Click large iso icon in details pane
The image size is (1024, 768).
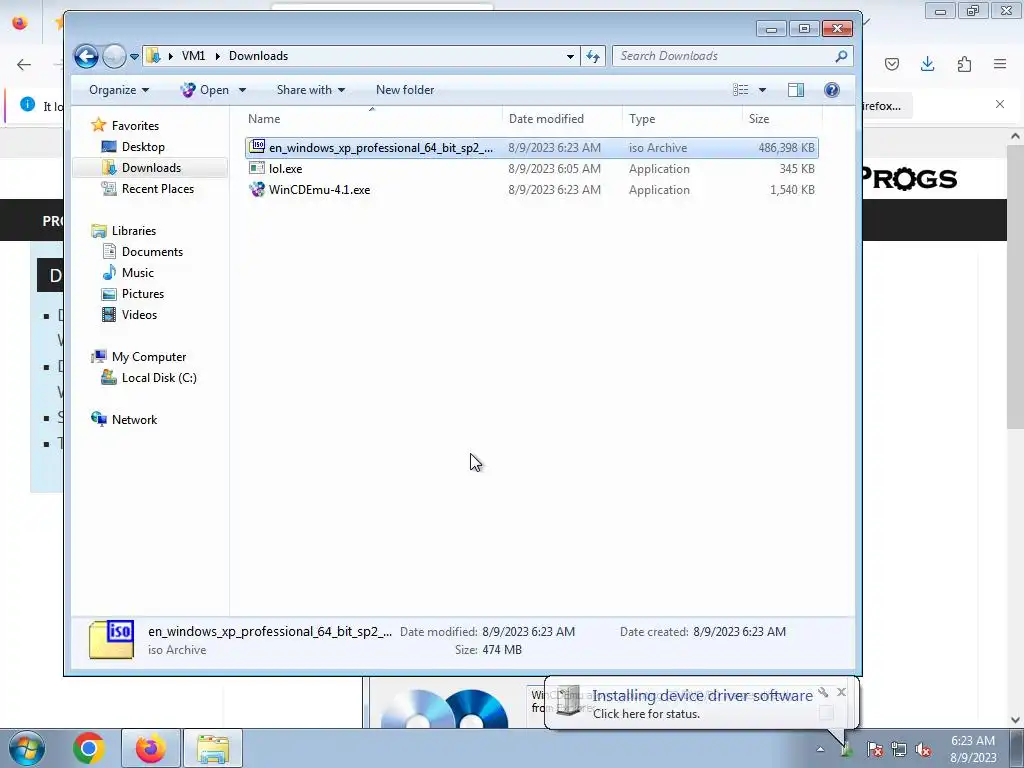[112, 639]
